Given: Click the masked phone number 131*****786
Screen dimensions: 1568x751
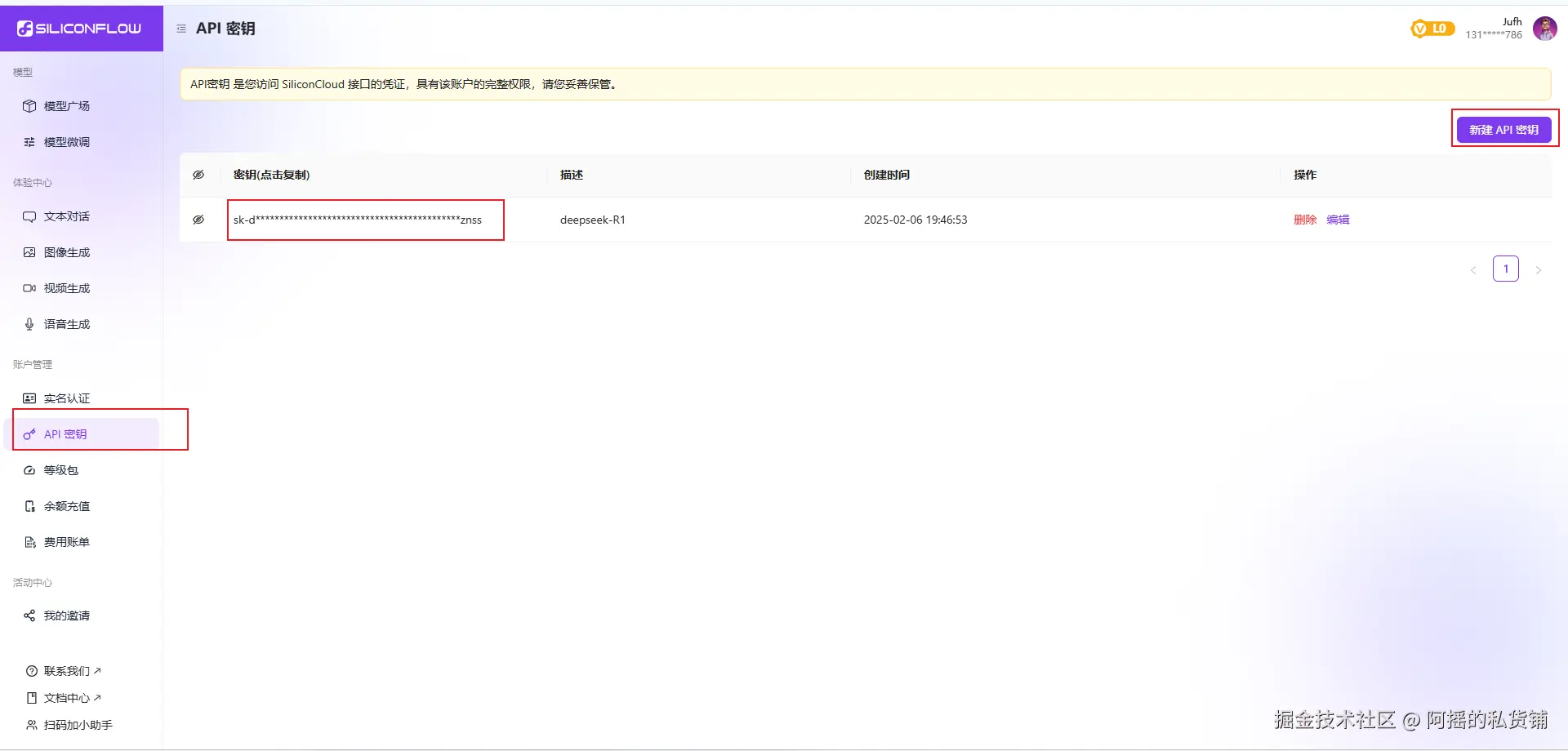Looking at the screenshot, I should [1494, 35].
